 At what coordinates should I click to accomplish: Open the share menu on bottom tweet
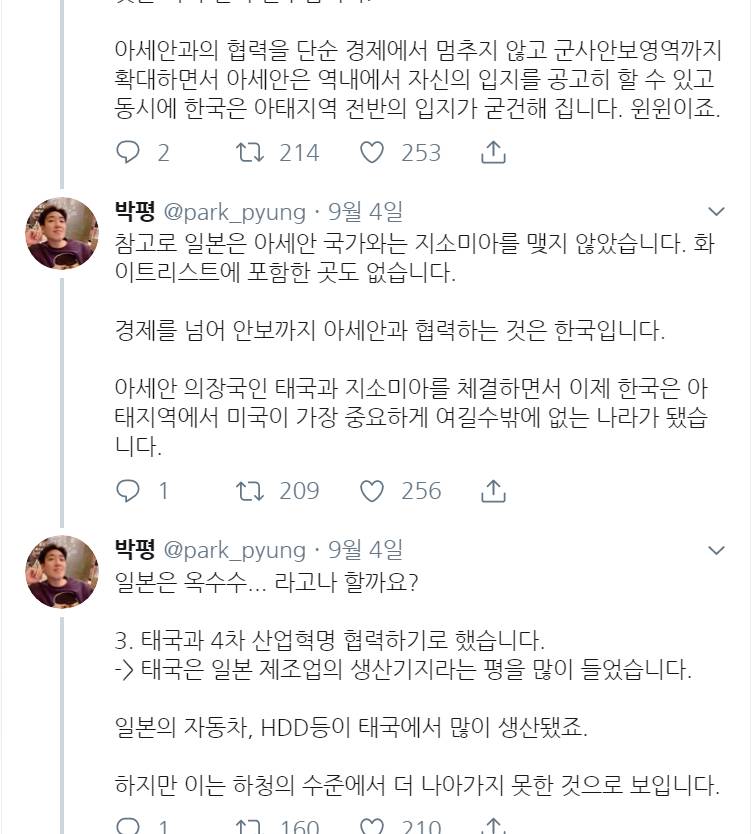click(491, 826)
